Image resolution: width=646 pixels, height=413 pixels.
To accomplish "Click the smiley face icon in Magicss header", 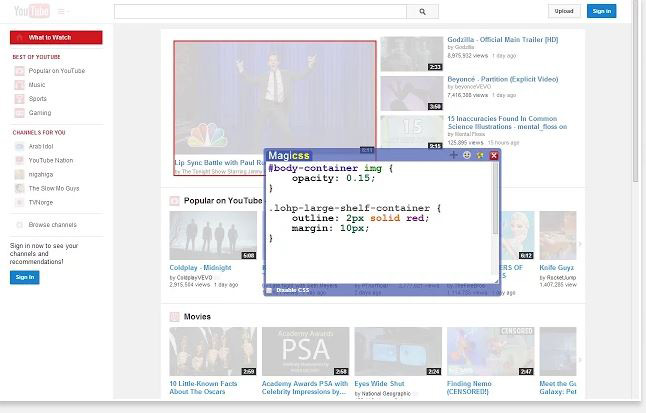I will pos(467,155).
